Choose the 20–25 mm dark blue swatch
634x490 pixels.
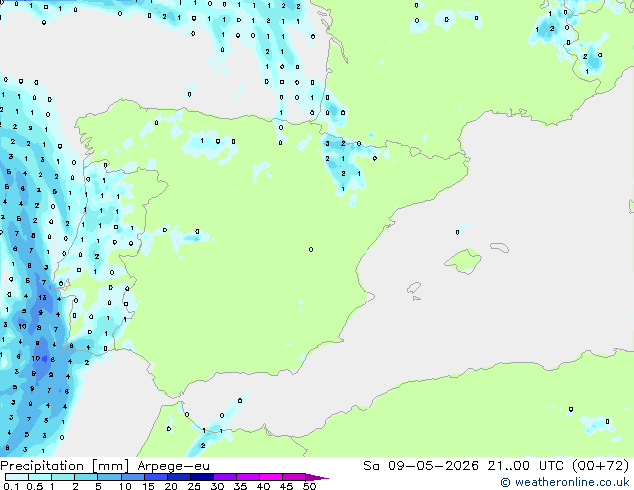178,477
